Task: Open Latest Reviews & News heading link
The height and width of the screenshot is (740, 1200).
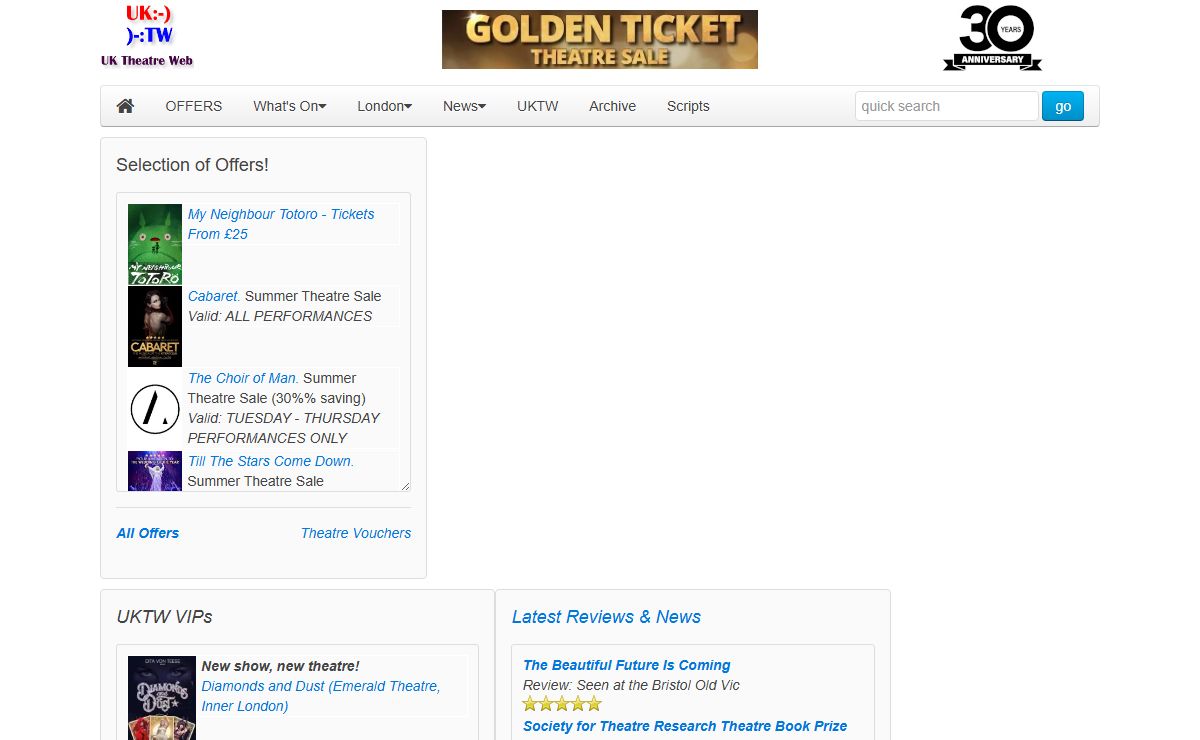Action: pyautogui.click(x=606, y=617)
